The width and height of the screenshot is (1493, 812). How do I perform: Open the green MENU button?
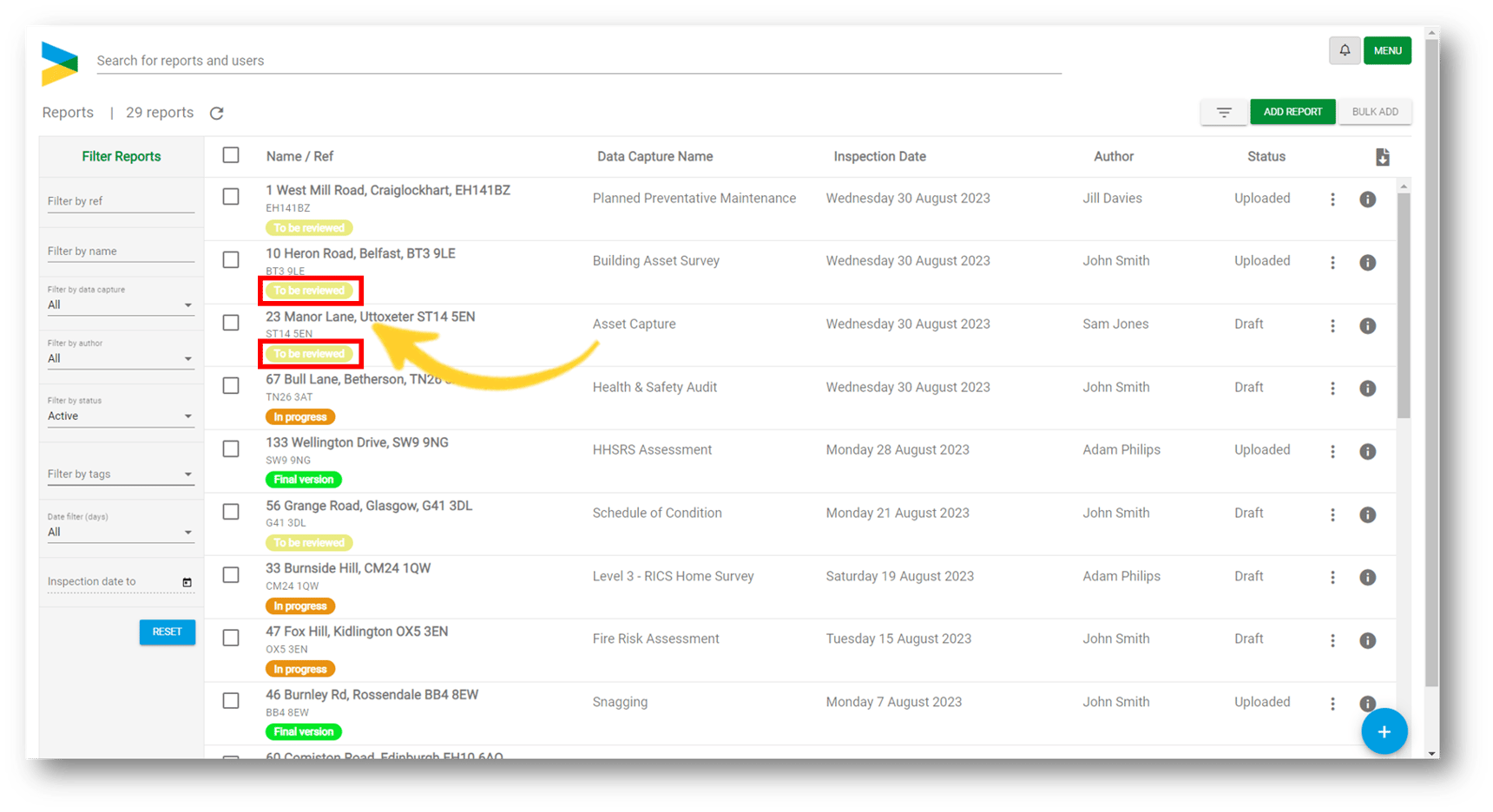point(1387,50)
